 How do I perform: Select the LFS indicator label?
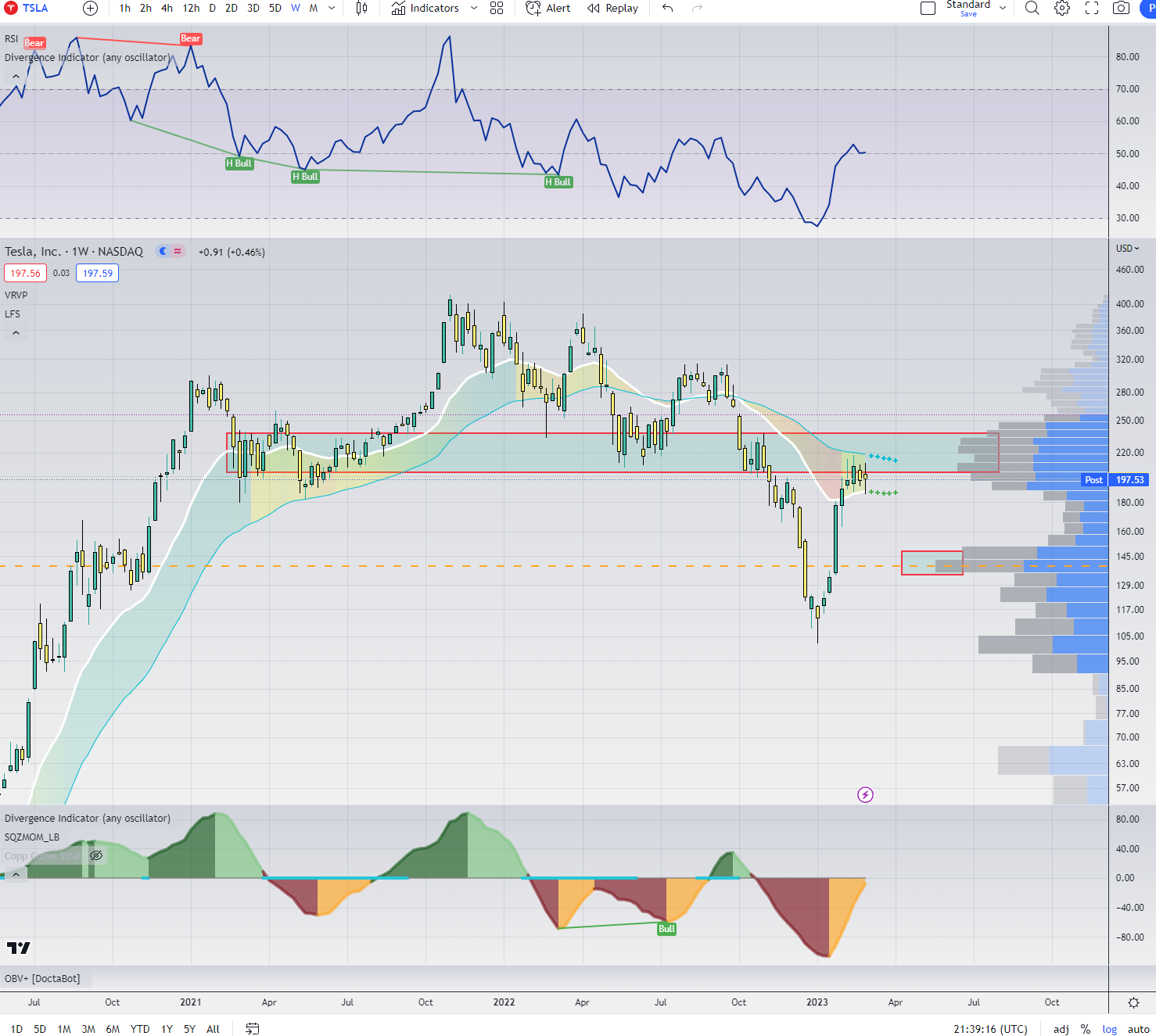(x=13, y=314)
